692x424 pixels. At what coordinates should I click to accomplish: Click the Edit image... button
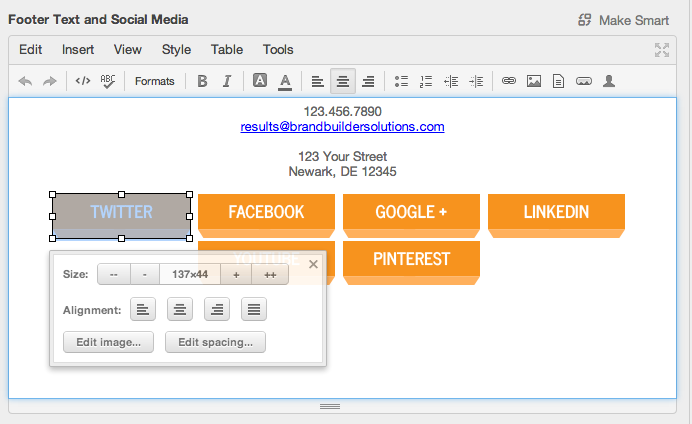pos(109,342)
